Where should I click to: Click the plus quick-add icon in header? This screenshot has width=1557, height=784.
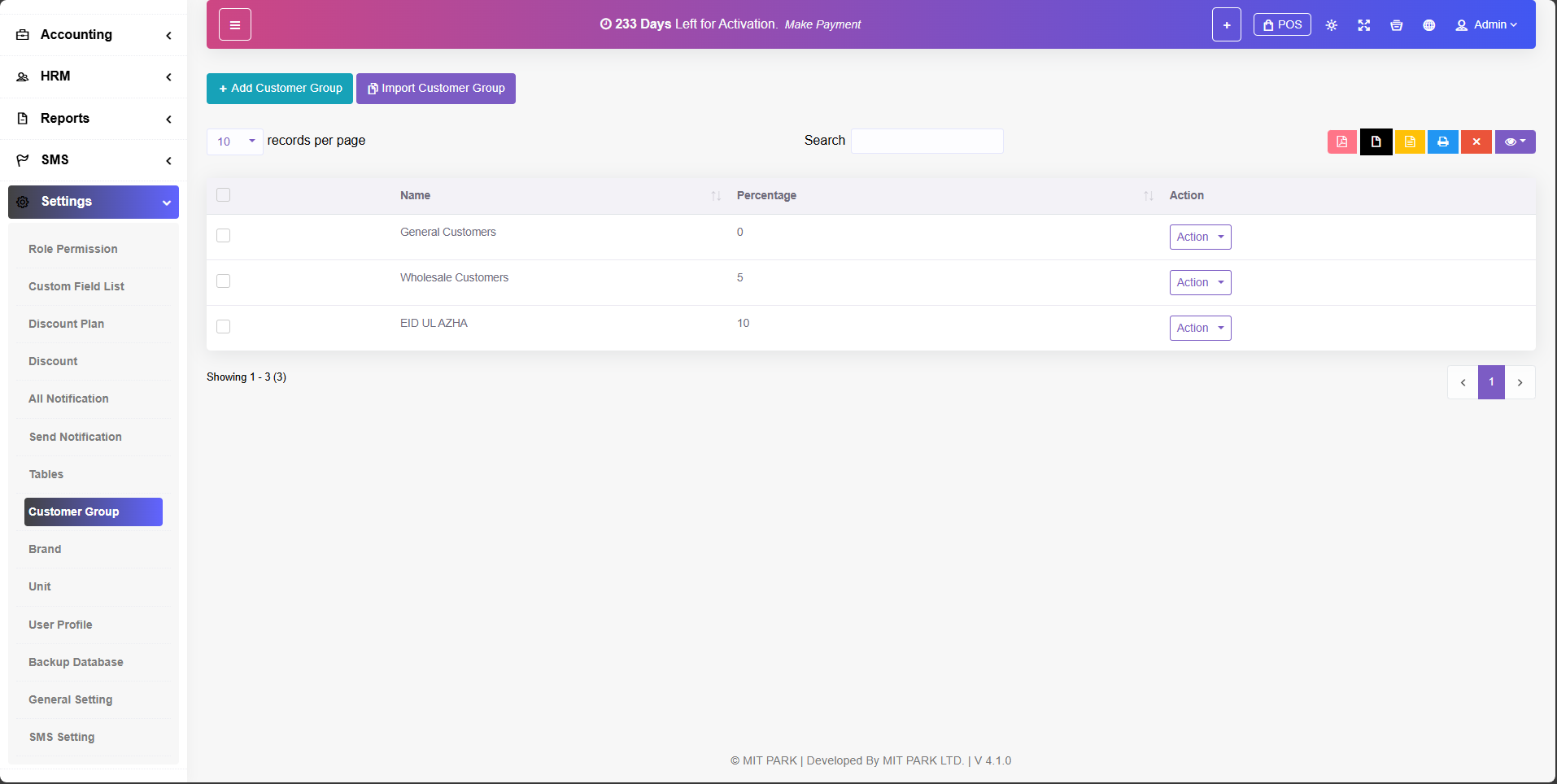point(1226,25)
